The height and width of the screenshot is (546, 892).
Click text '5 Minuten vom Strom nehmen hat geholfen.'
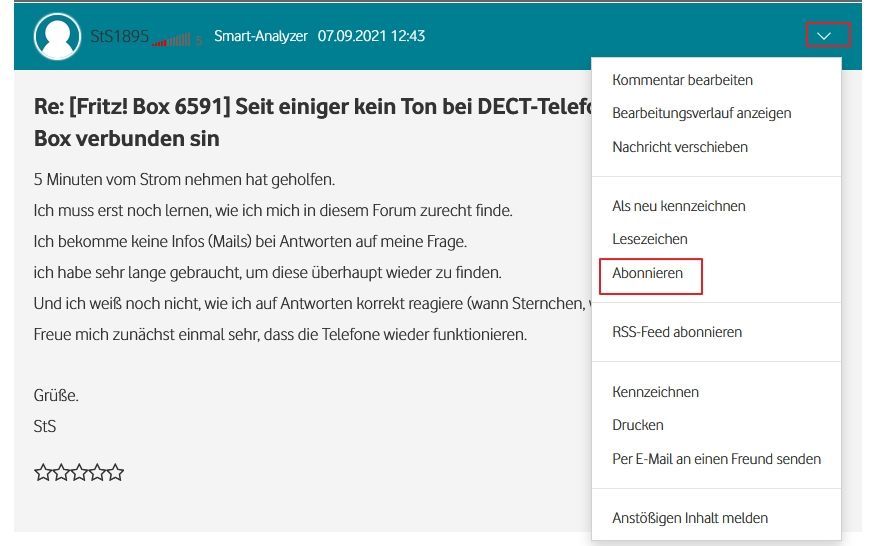click(184, 180)
